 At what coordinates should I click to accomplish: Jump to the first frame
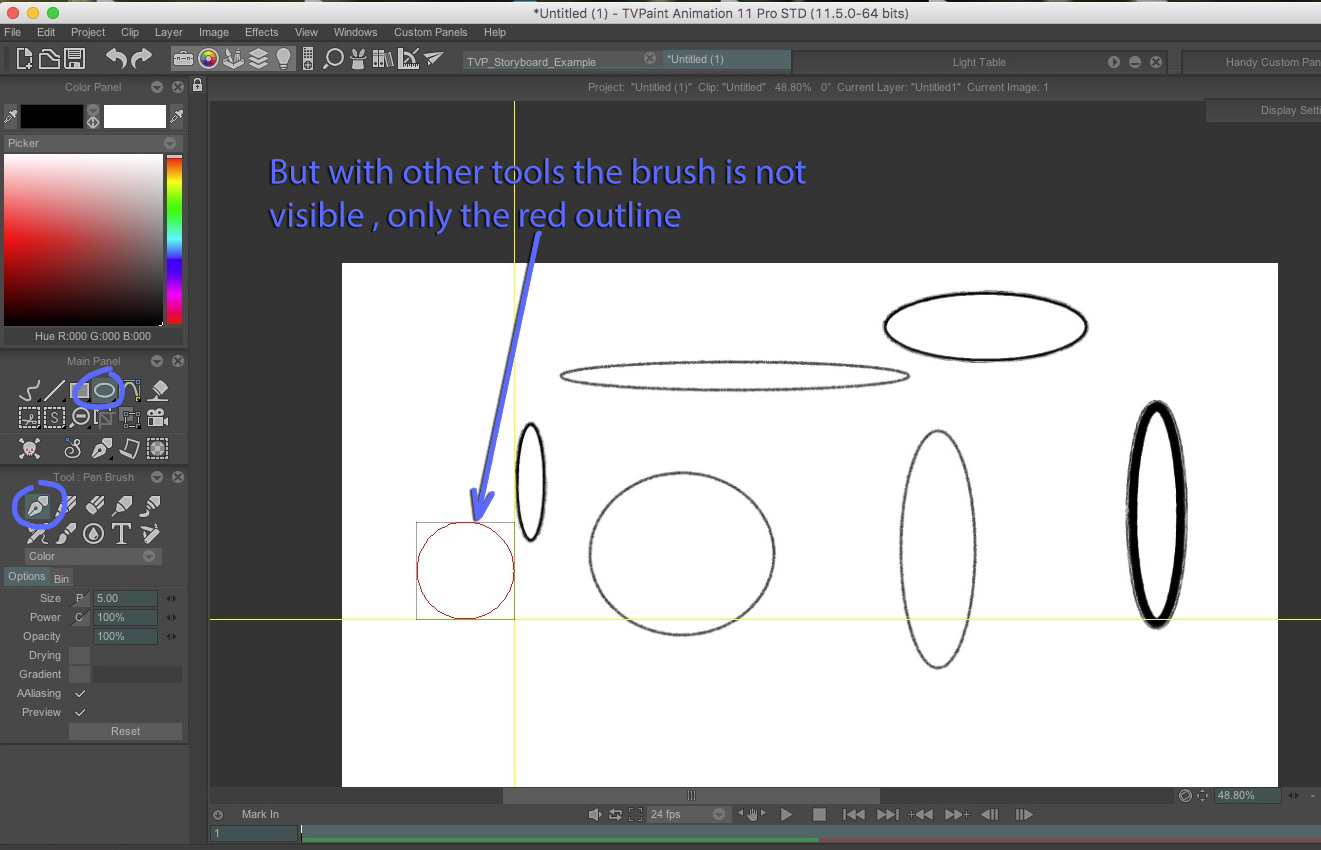coord(853,814)
